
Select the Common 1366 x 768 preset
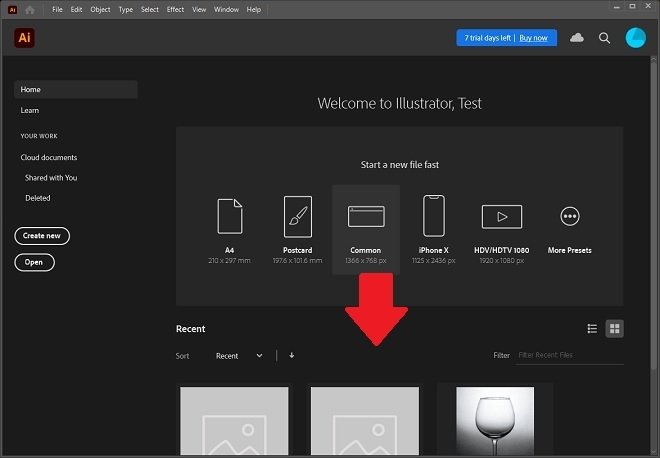click(x=366, y=230)
